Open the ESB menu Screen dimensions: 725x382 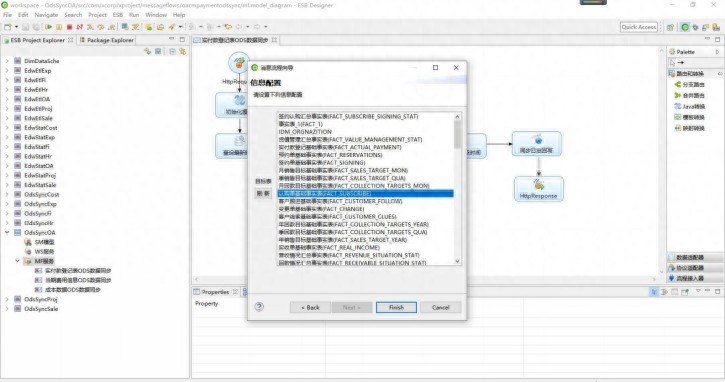(x=118, y=15)
